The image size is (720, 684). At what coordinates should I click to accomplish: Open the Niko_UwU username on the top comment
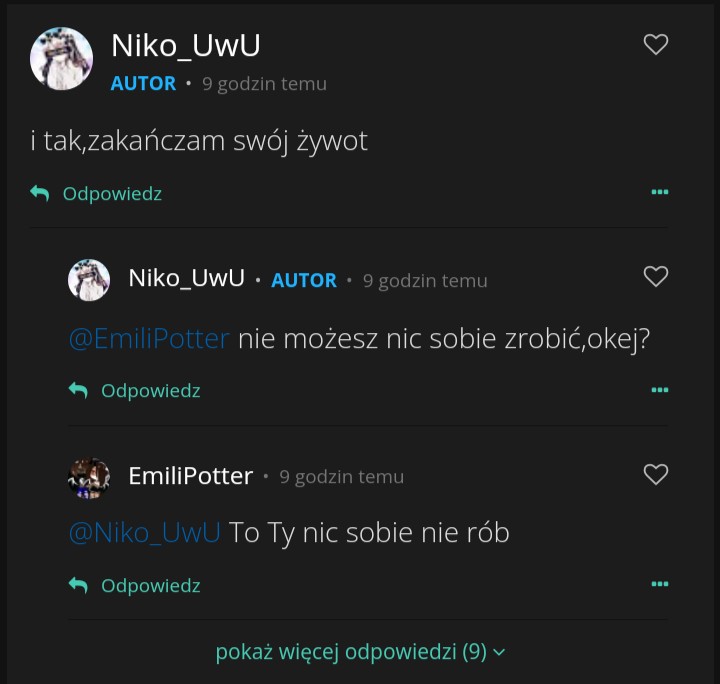pyautogui.click(x=185, y=46)
